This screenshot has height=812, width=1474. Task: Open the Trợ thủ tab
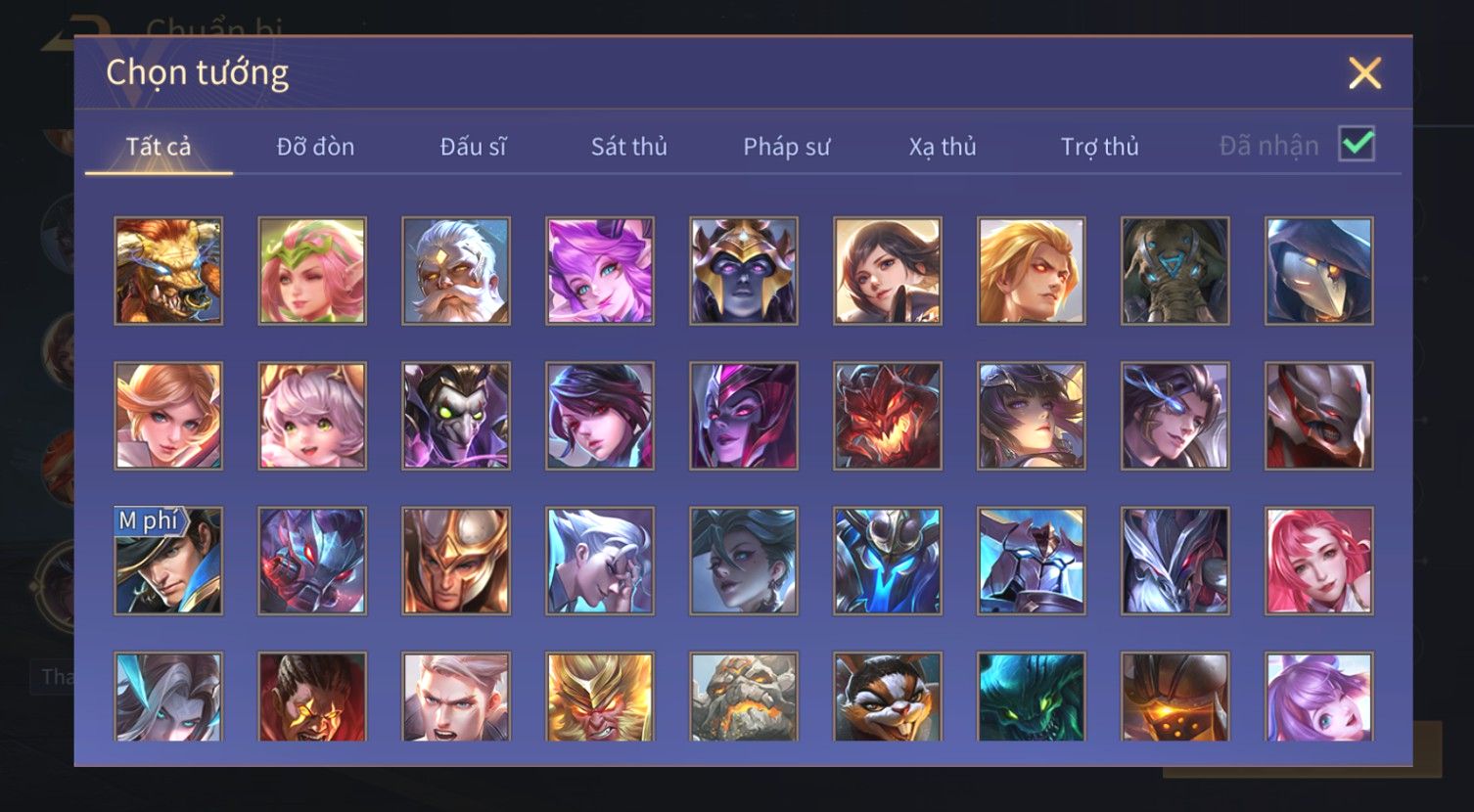click(x=1099, y=147)
